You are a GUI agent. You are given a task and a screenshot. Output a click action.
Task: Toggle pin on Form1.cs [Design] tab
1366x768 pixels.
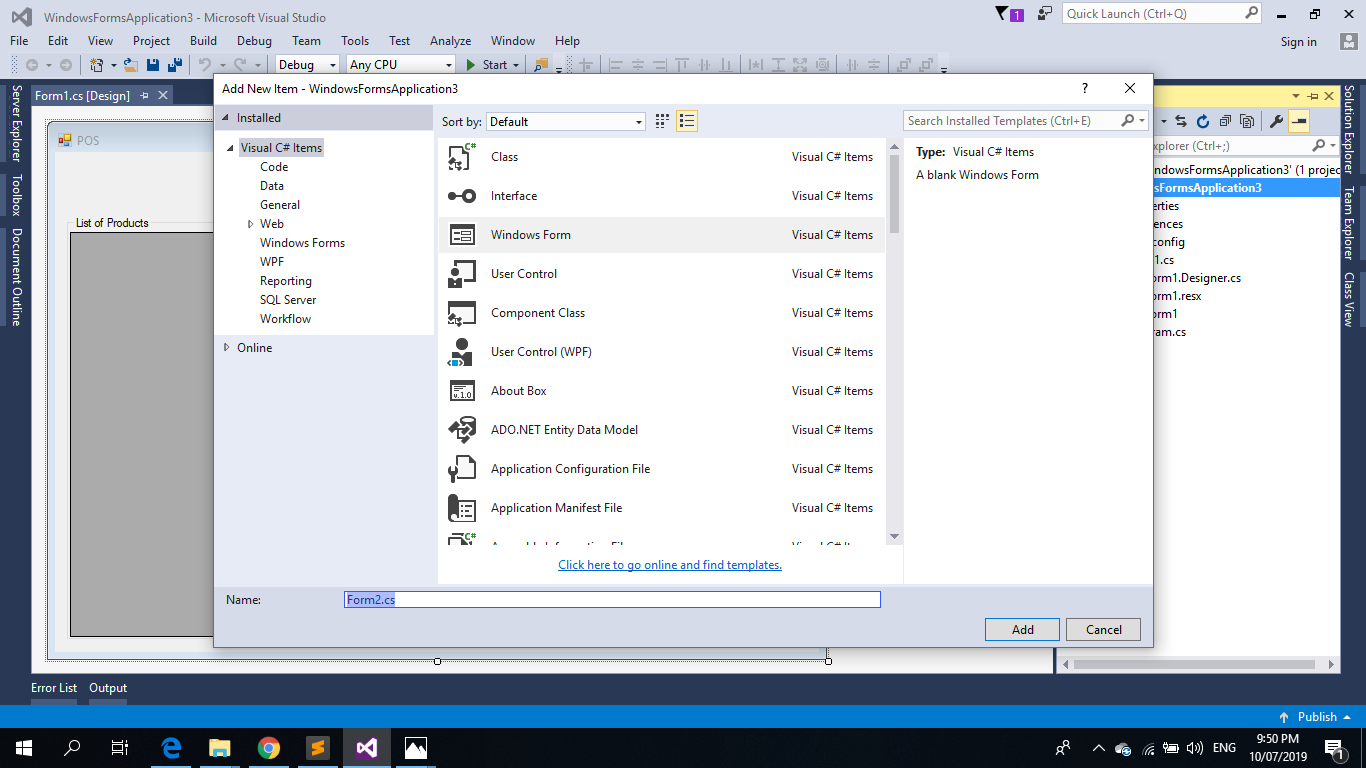click(x=144, y=96)
